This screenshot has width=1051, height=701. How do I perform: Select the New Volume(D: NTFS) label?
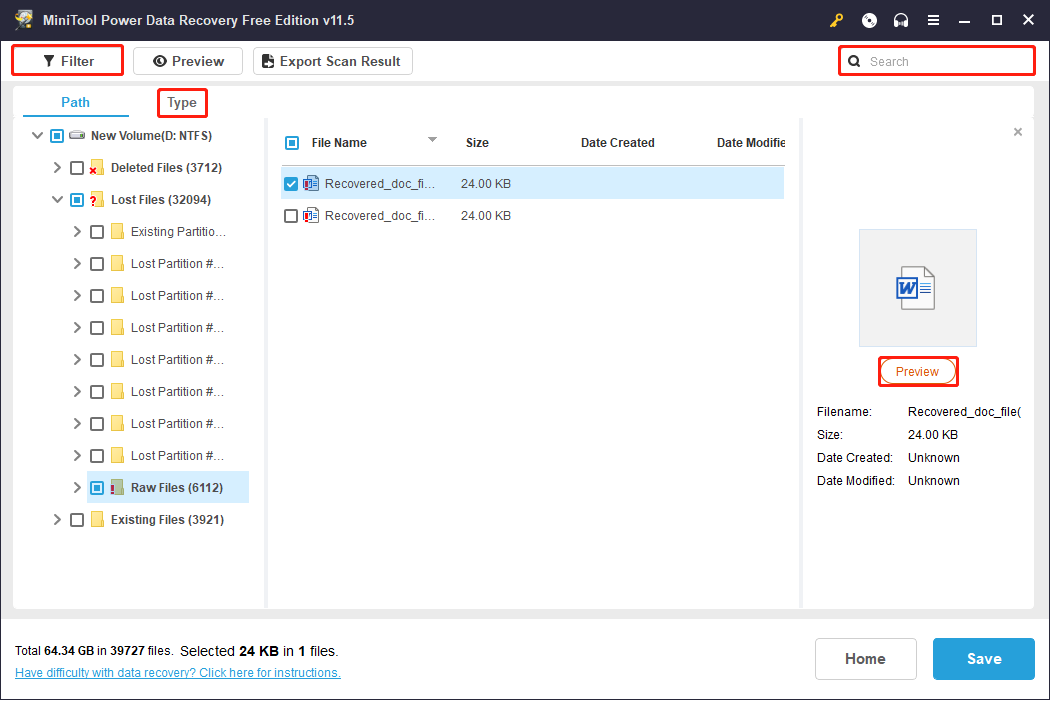151,136
